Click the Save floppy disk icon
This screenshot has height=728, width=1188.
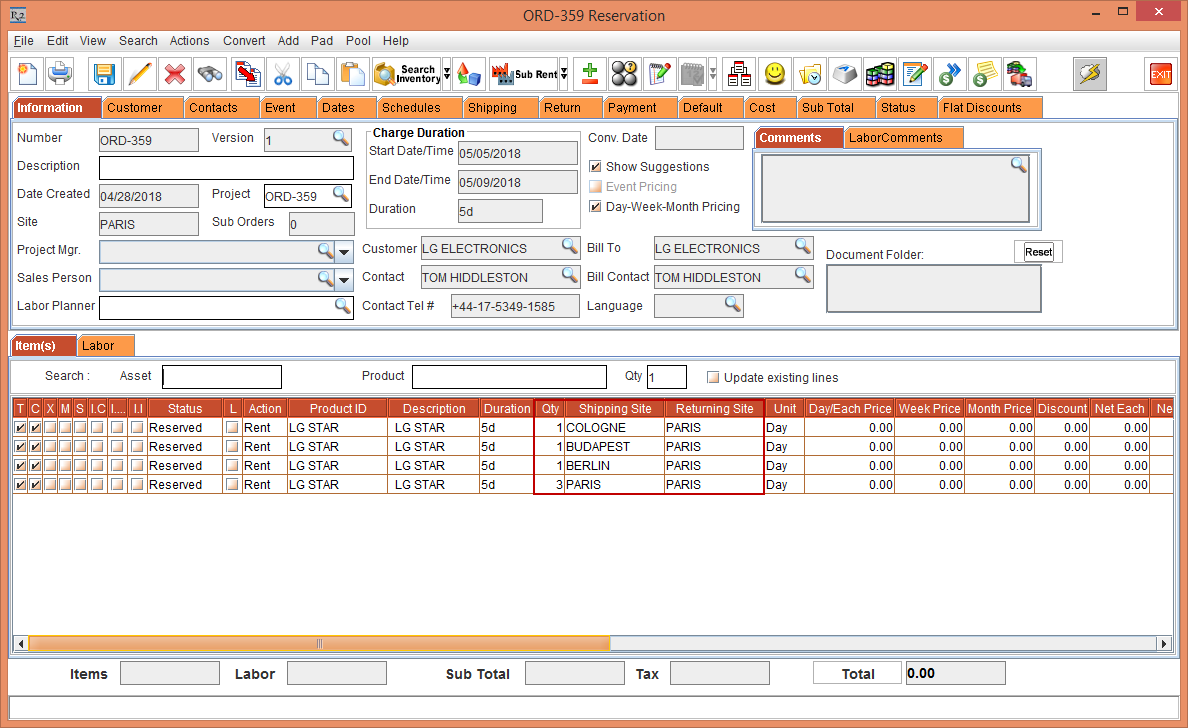tap(105, 74)
